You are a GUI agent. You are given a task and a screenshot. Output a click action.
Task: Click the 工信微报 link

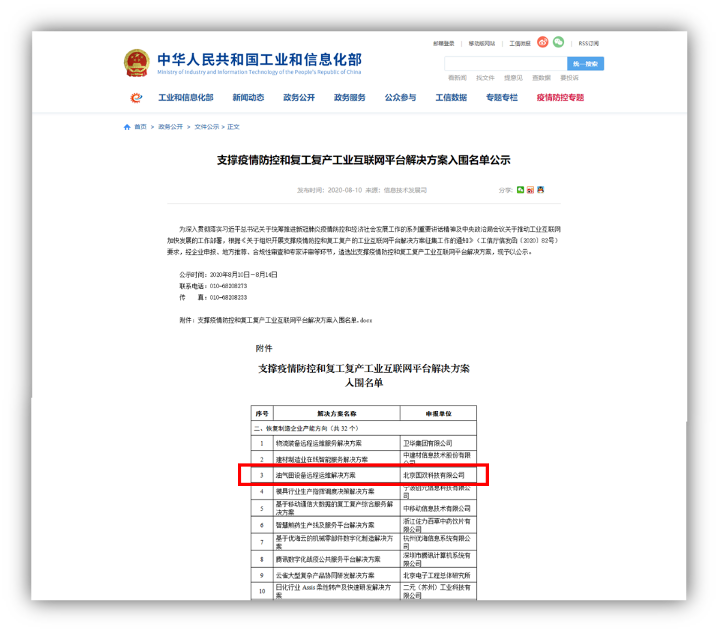coord(520,44)
